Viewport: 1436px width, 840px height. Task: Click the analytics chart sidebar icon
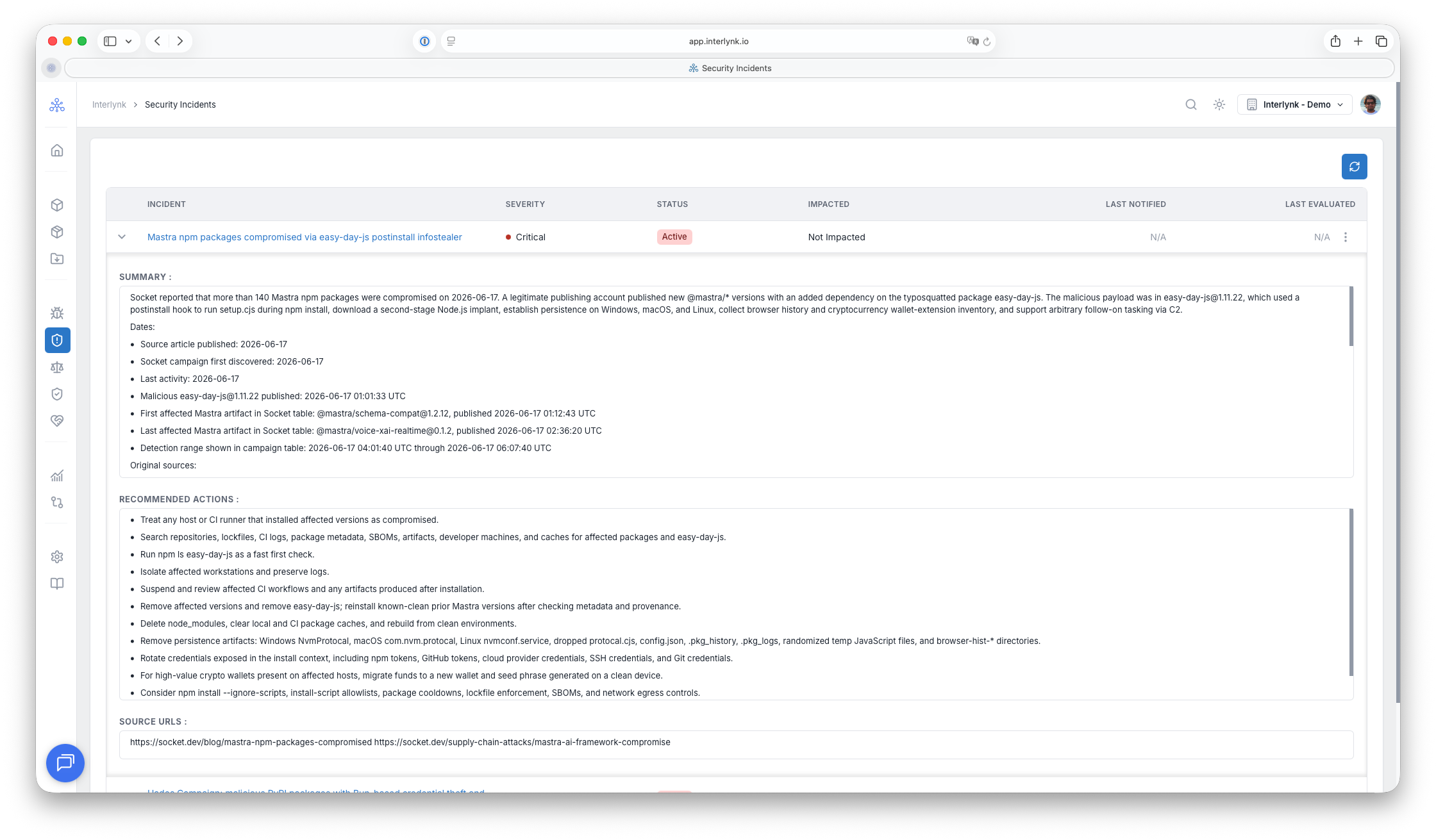57,475
